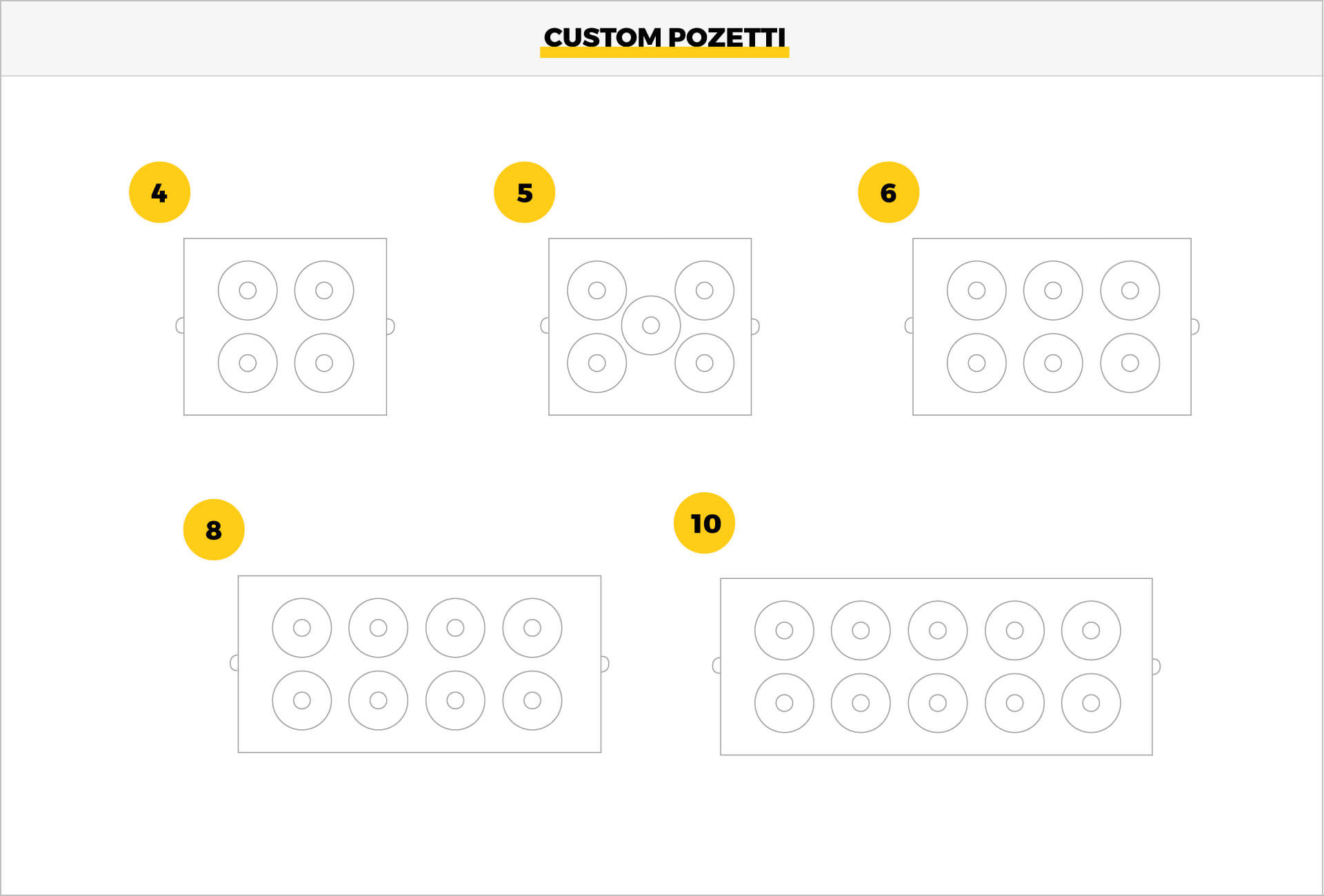Click the yellow number 10 badge
1324x896 pixels.
click(704, 522)
